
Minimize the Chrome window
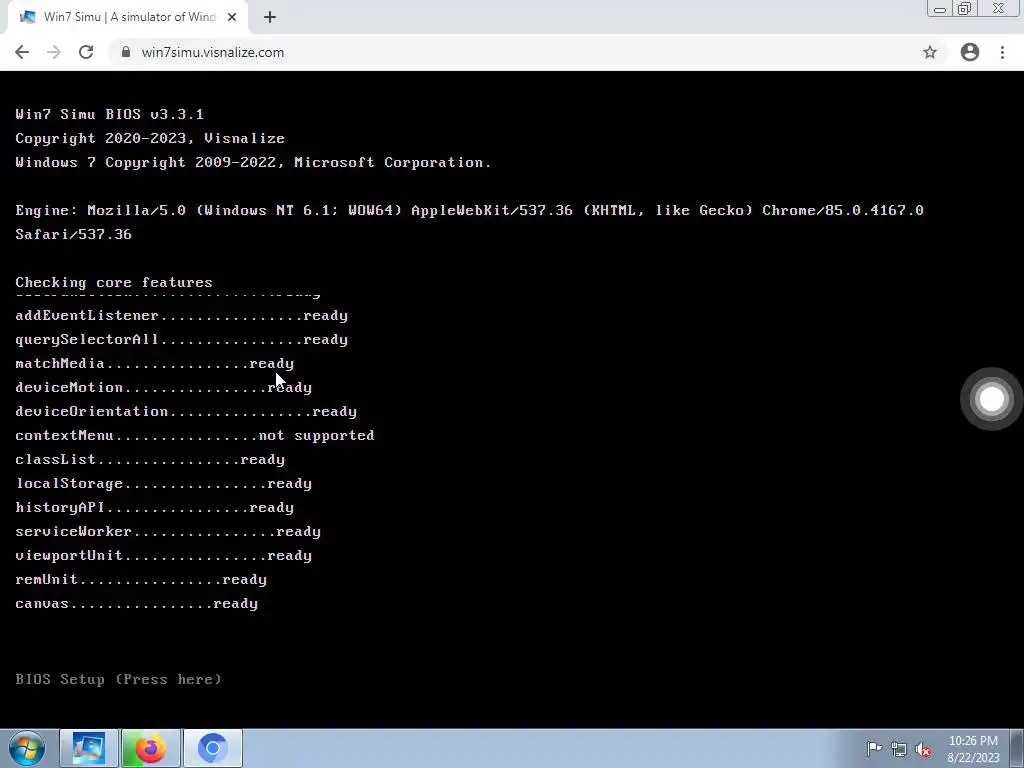tap(940, 9)
